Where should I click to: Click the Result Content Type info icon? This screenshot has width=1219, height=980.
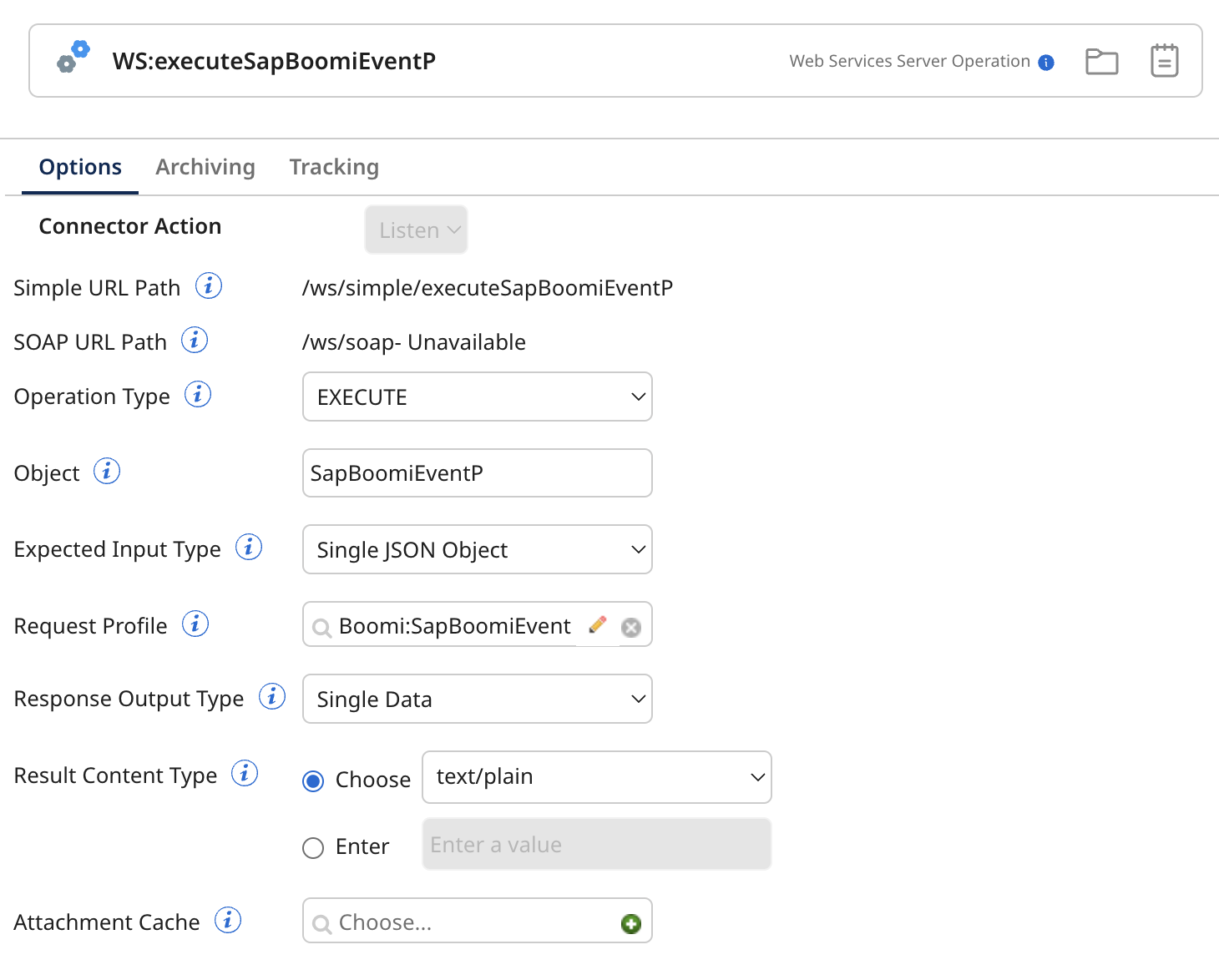[x=245, y=774]
